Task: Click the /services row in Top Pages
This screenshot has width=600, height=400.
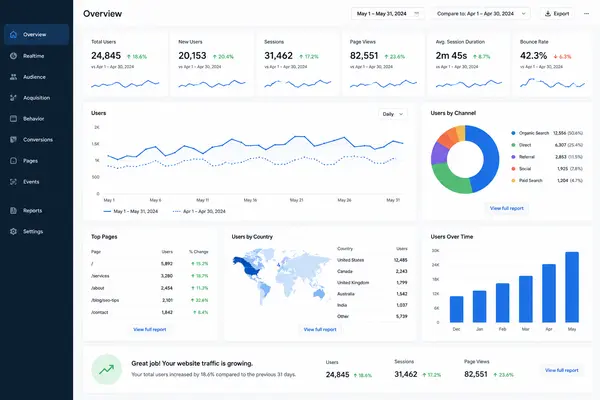Action: [150, 276]
